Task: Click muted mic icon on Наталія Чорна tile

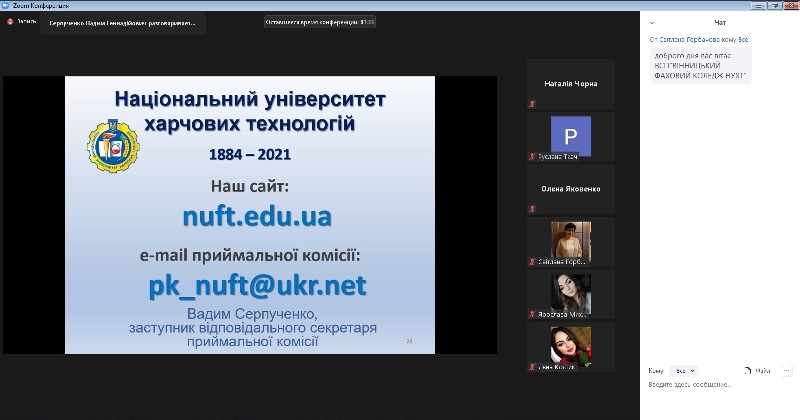Action: point(533,103)
